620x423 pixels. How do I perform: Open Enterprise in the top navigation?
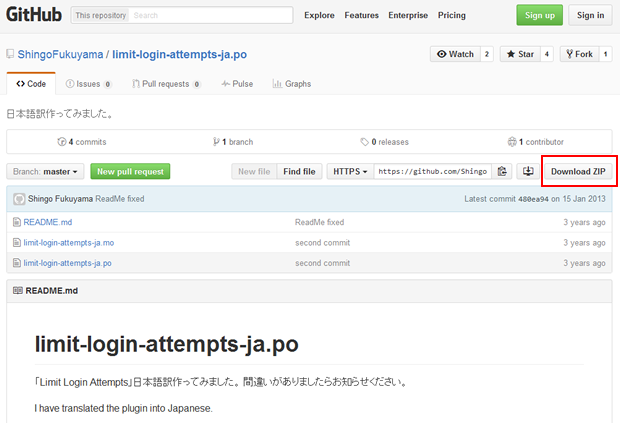(408, 15)
